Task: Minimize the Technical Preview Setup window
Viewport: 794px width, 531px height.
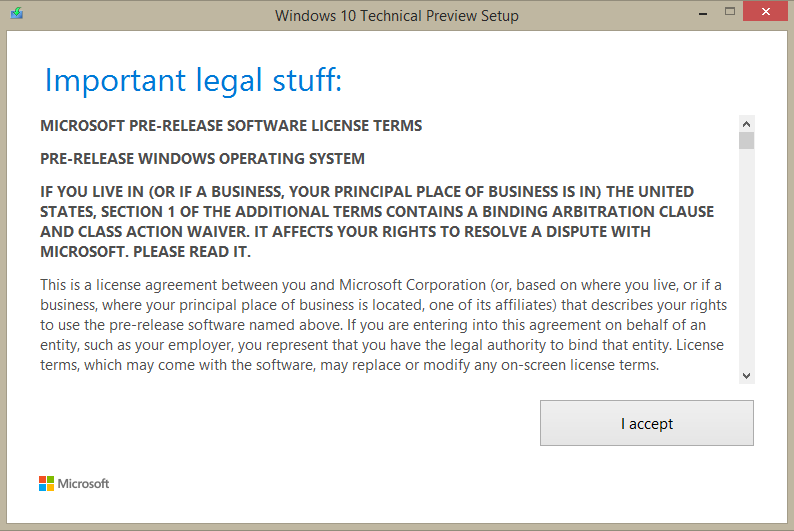Action: click(x=702, y=14)
